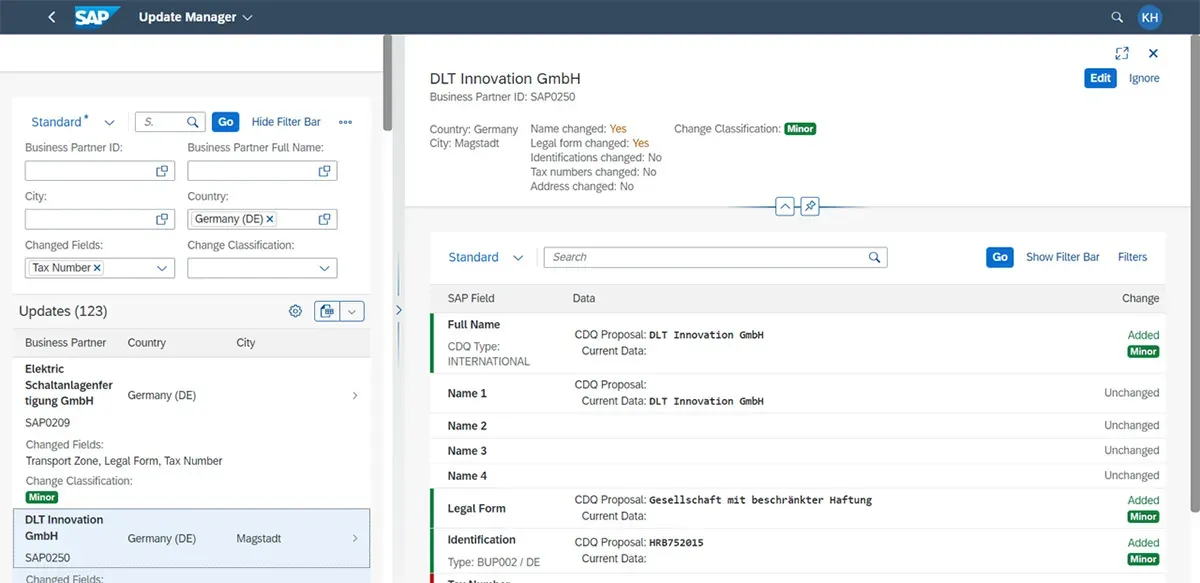
Task: Expand the Changed Fields dropdown
Action: pyautogui.click(x=162, y=268)
